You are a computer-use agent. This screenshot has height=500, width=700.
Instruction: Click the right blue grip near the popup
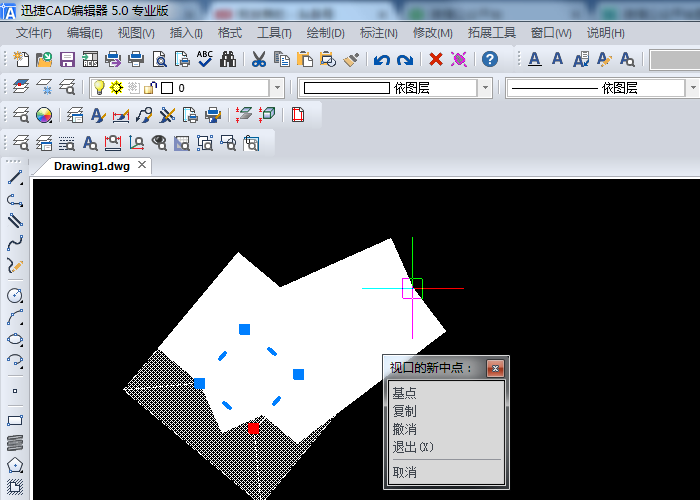[x=299, y=375]
